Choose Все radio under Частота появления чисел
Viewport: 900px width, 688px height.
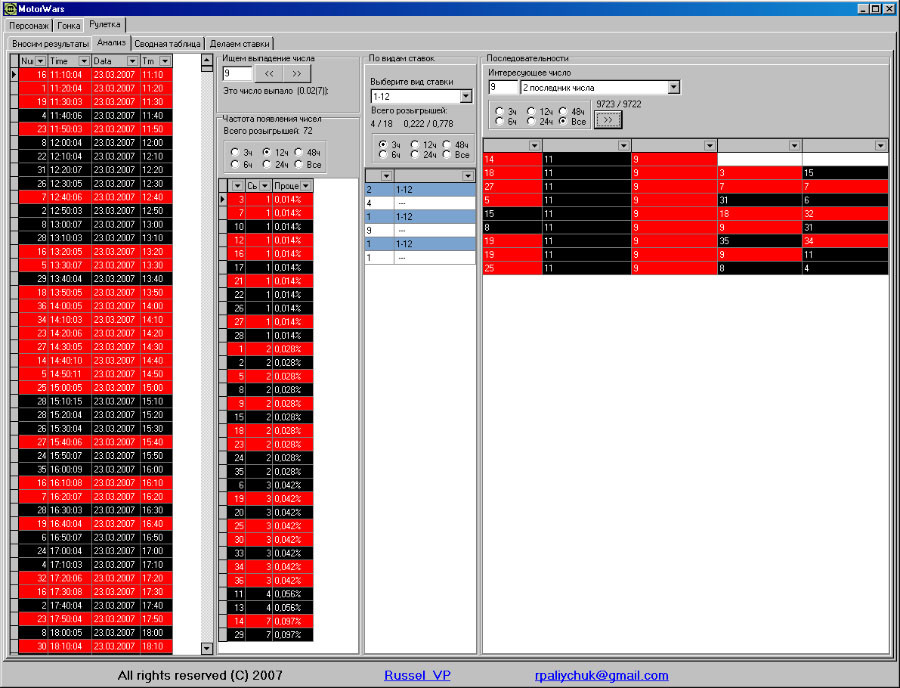298,165
